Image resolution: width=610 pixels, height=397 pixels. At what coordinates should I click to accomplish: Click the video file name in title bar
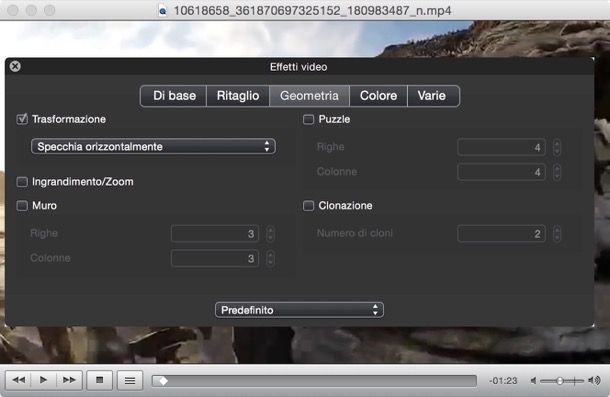coord(312,11)
